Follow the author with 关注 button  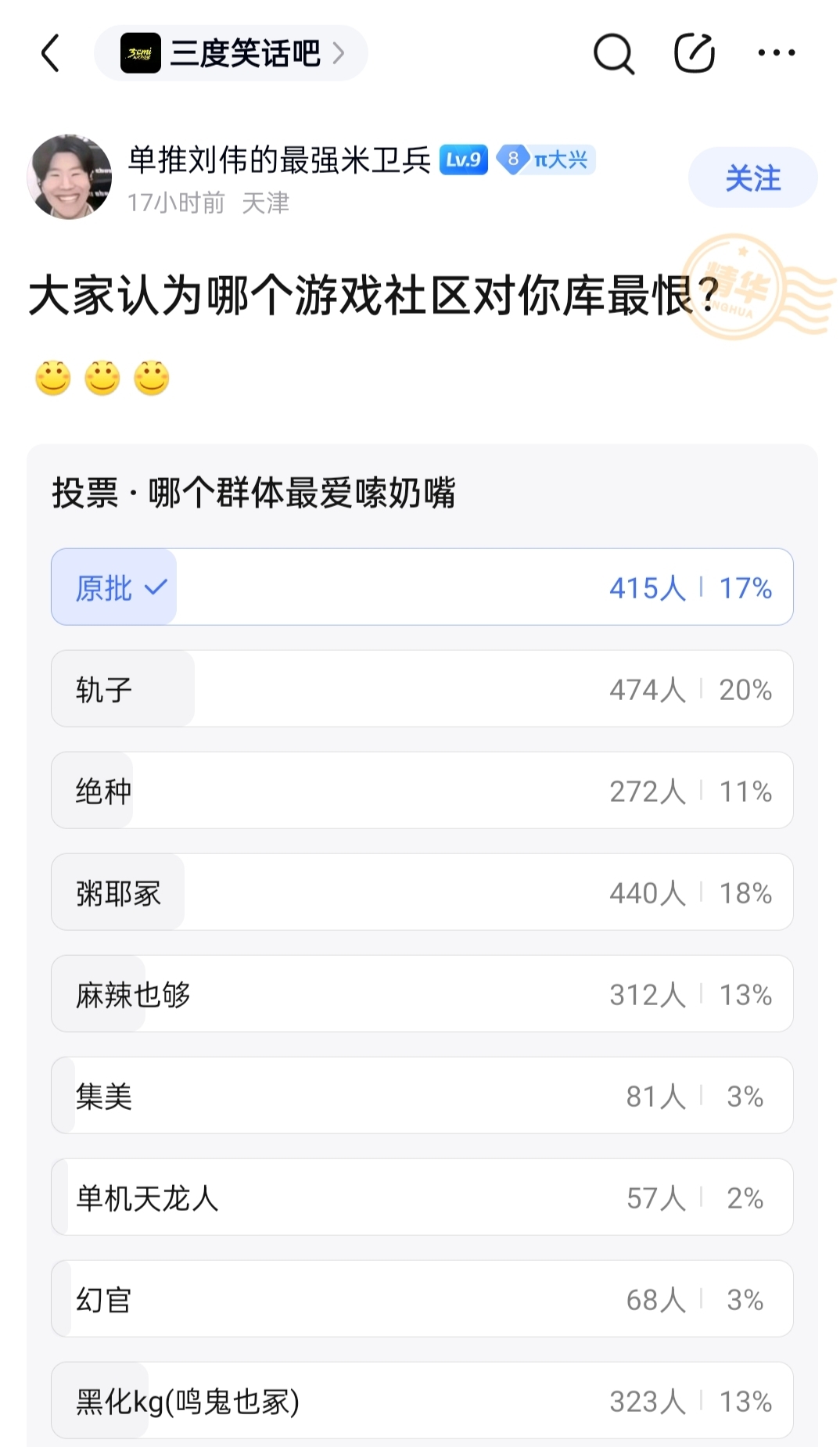coord(752,178)
